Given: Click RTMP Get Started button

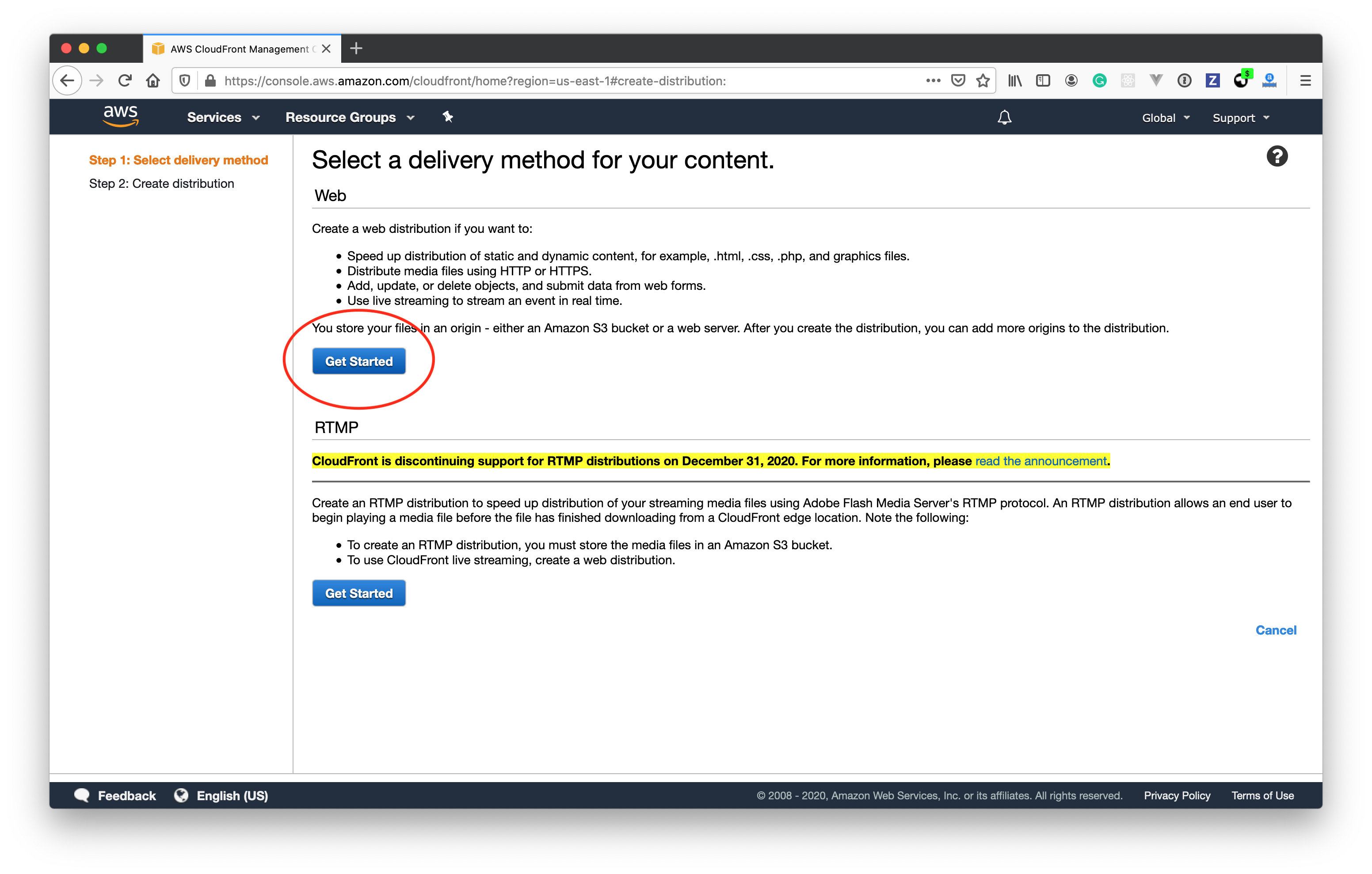Looking at the screenshot, I should [x=359, y=593].
